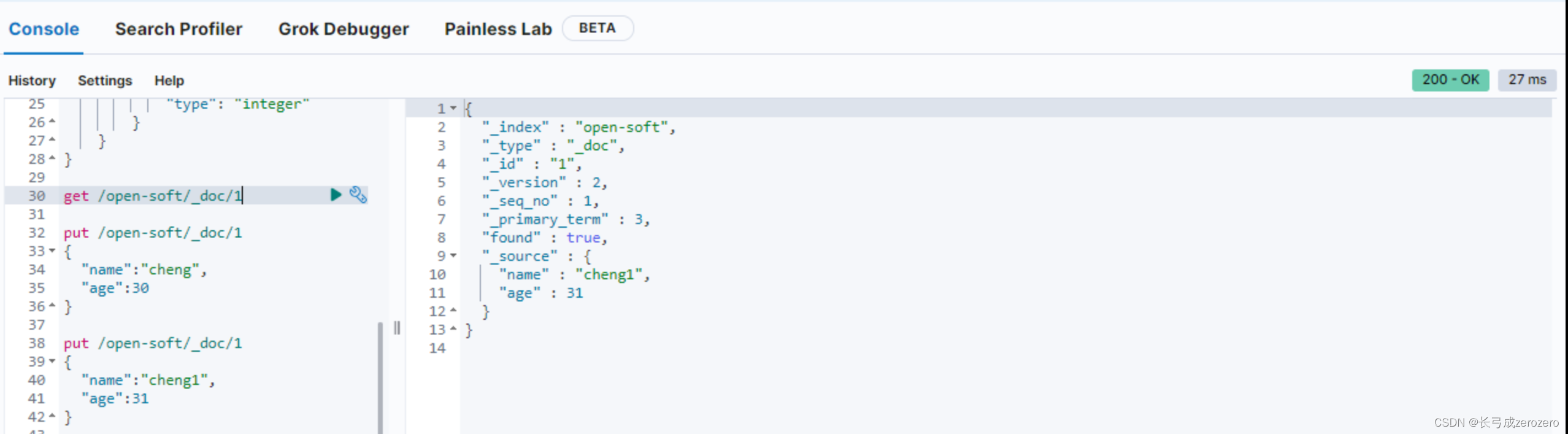Image resolution: width=1568 pixels, height=434 pixels.
Task: Open the Help panel
Action: (x=169, y=80)
